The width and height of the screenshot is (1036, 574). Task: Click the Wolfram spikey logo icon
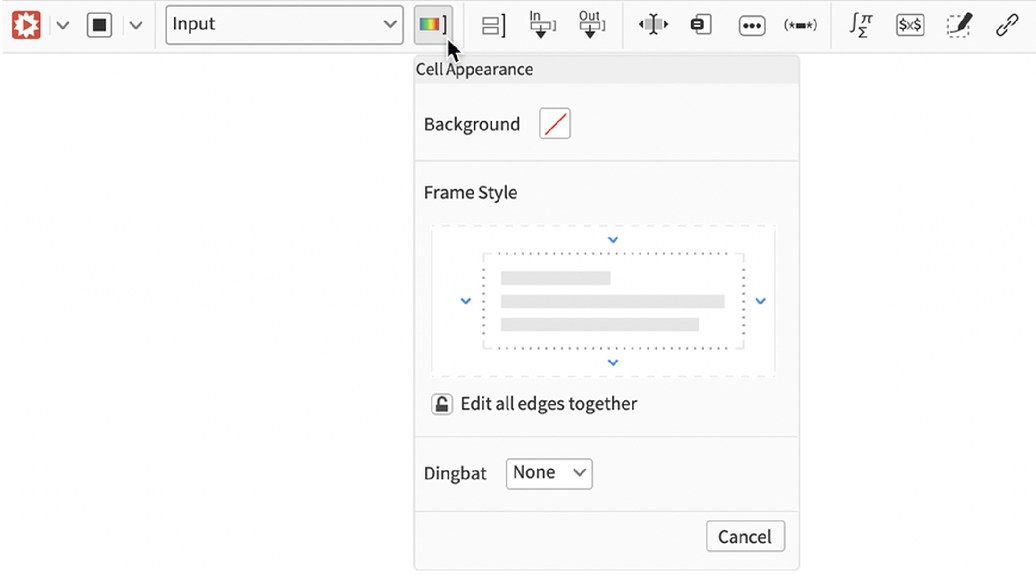tap(26, 25)
